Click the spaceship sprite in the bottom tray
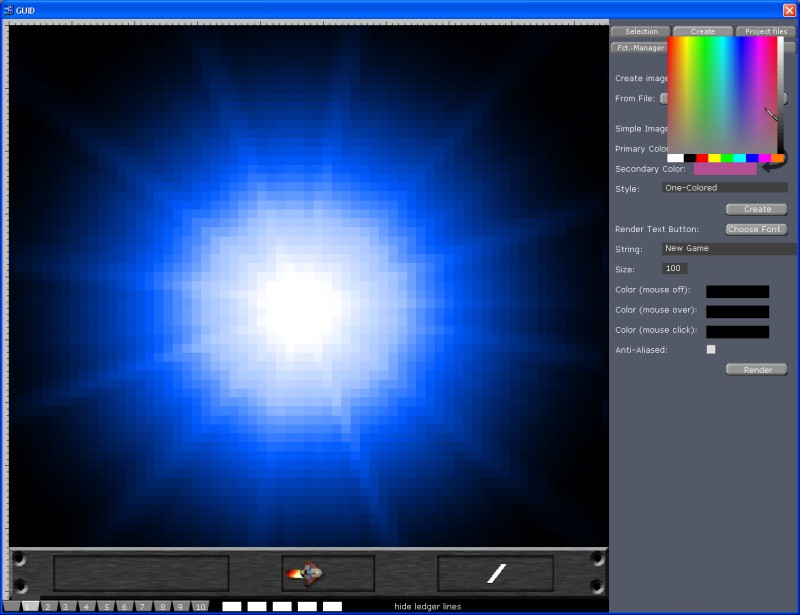Image resolution: width=800 pixels, height=615 pixels. [x=305, y=573]
